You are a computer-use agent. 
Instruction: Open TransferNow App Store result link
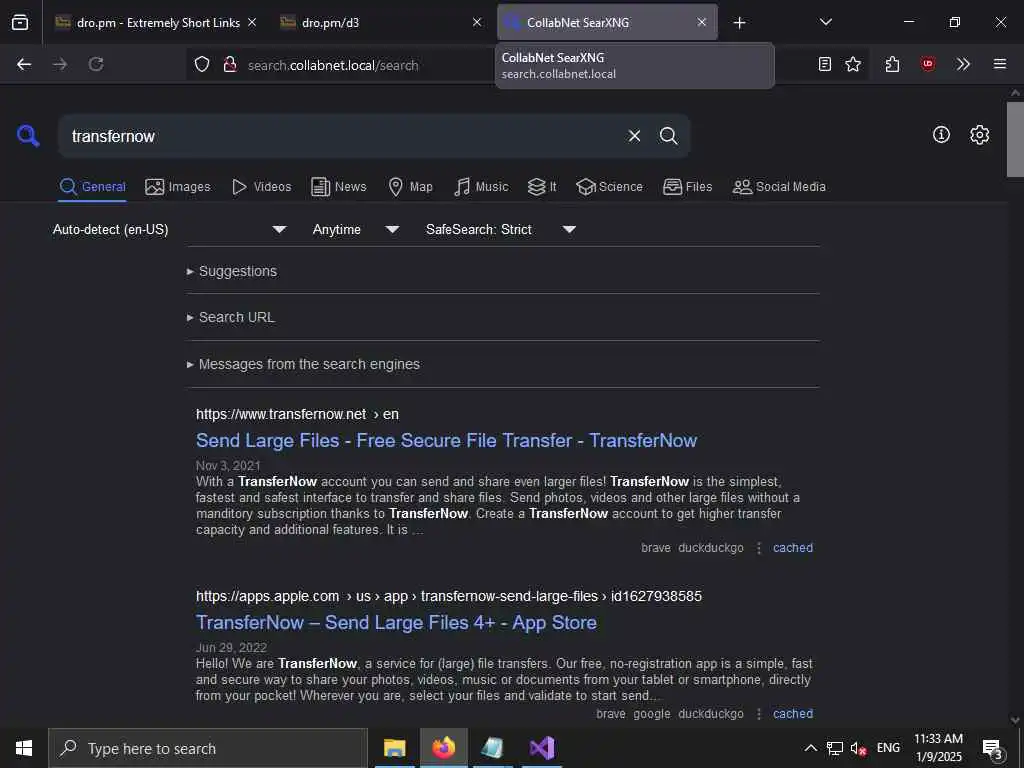click(x=396, y=622)
